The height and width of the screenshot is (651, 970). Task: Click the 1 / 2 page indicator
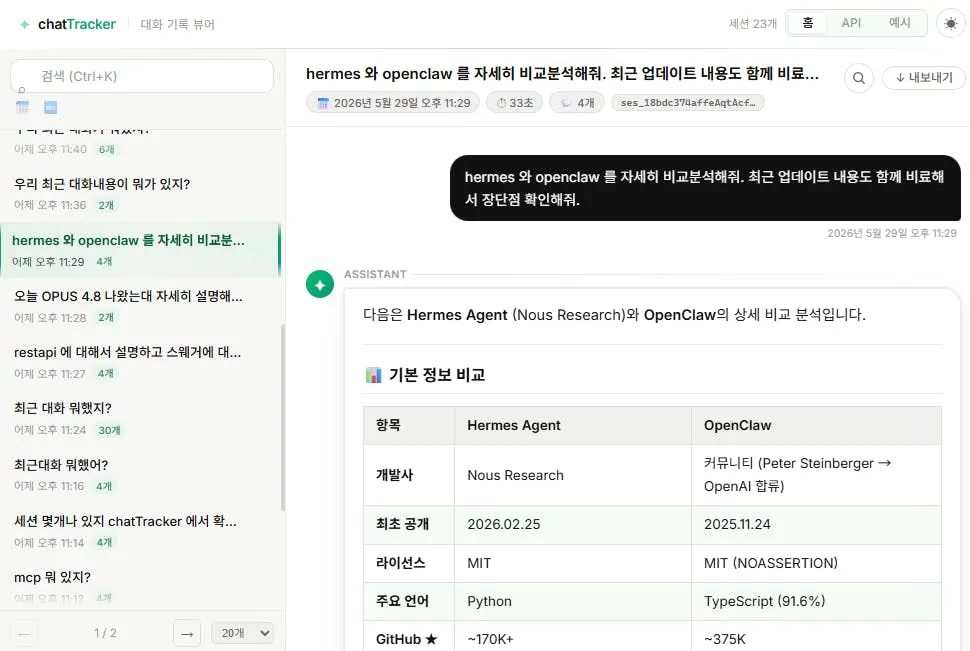[105, 633]
